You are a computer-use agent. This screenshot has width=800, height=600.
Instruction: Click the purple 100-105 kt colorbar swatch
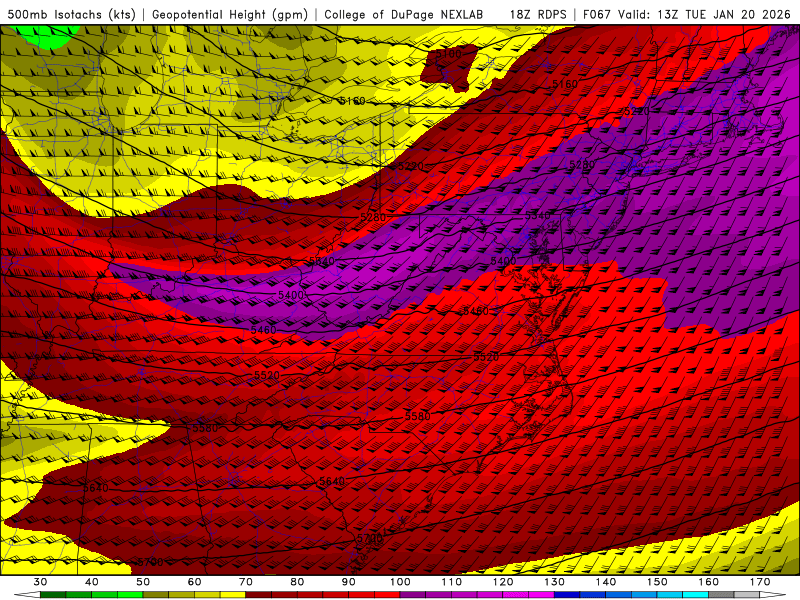(413, 595)
